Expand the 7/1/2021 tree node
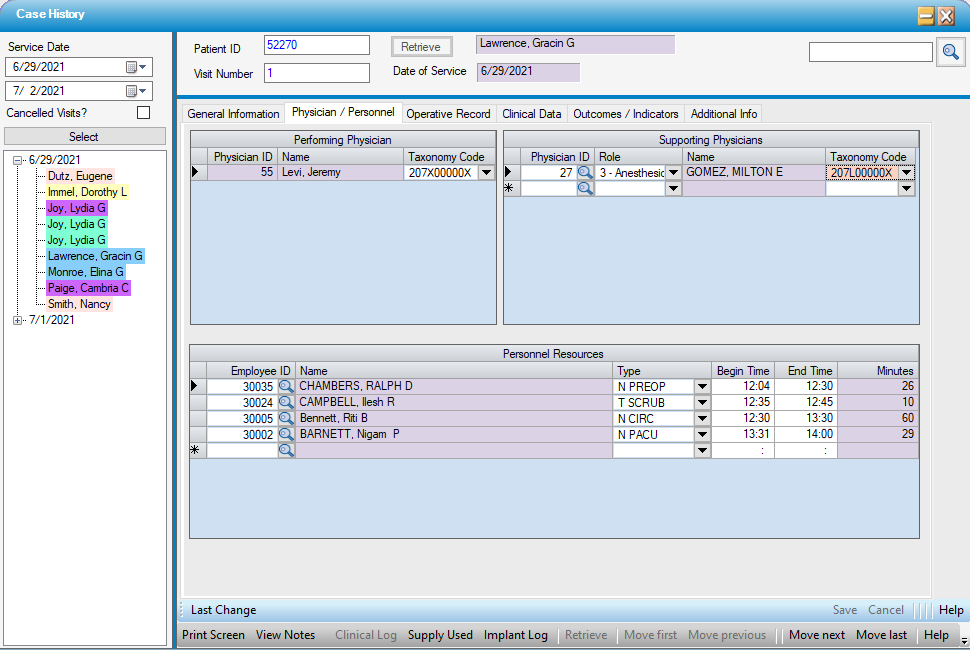Image resolution: width=970 pixels, height=650 pixels. (x=17, y=320)
